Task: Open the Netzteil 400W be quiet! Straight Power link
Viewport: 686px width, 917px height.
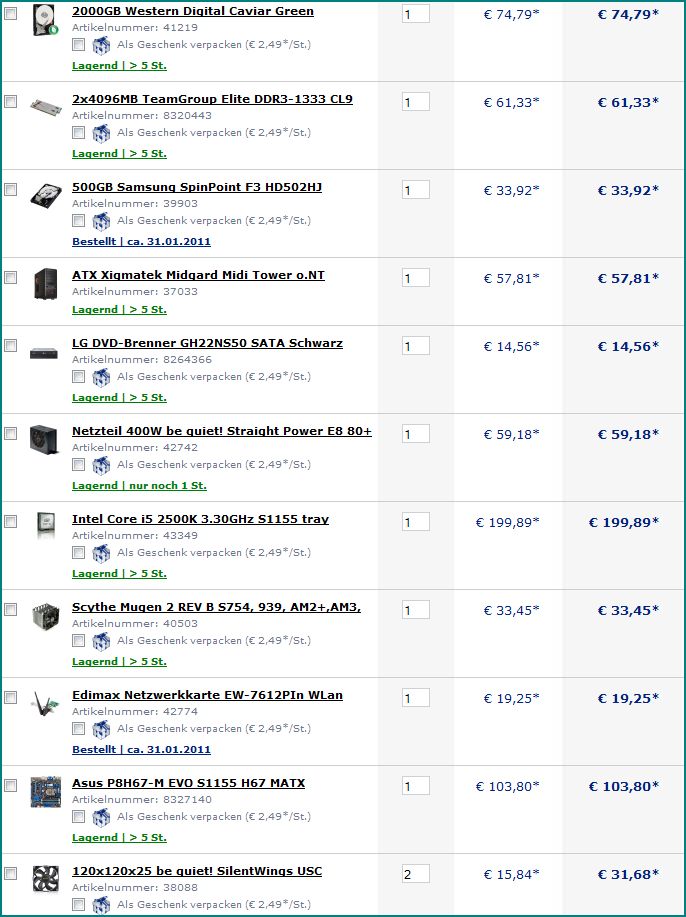Action: click(222, 431)
